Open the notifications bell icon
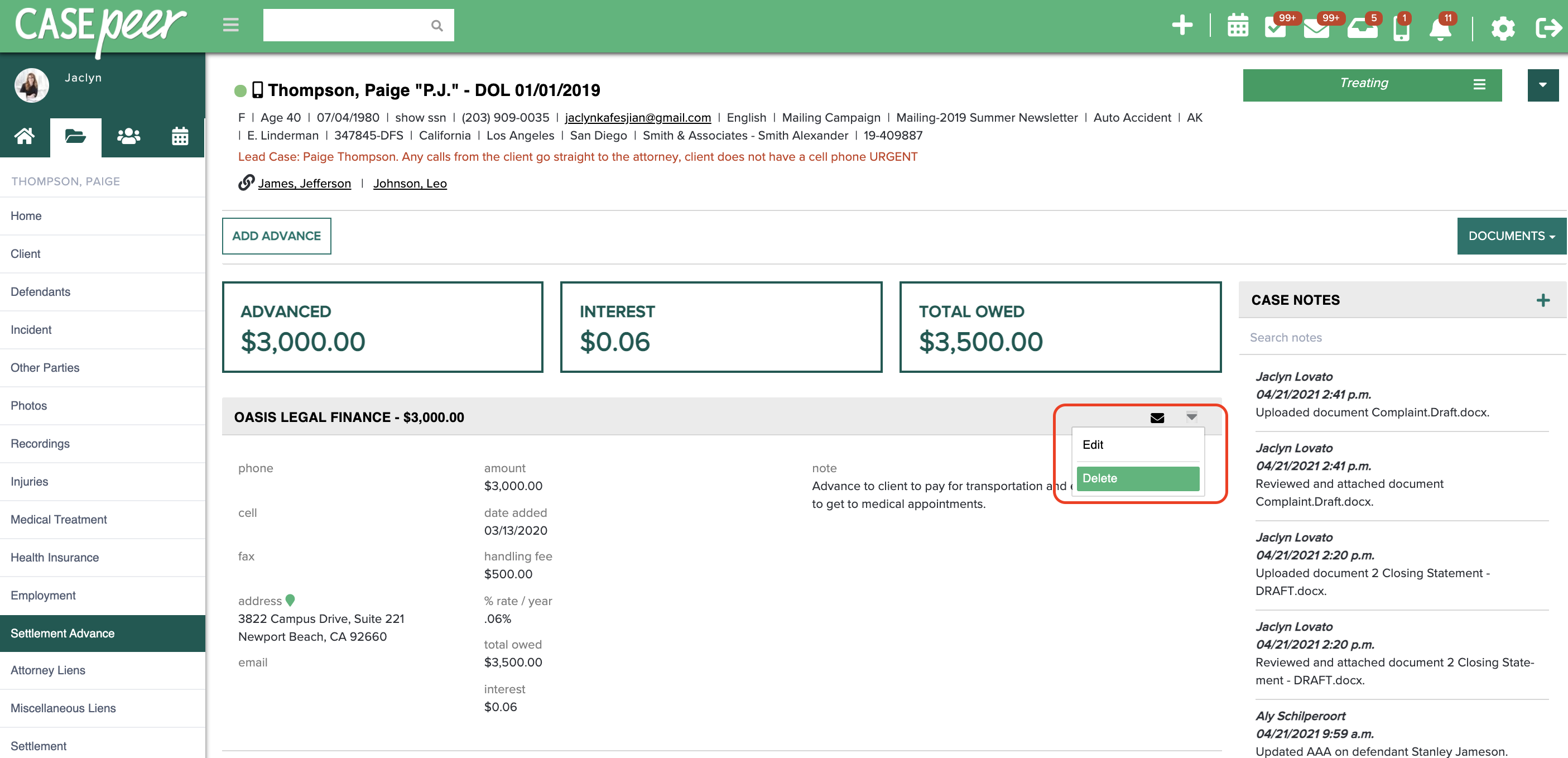This screenshot has width=1568, height=758. (1441, 28)
